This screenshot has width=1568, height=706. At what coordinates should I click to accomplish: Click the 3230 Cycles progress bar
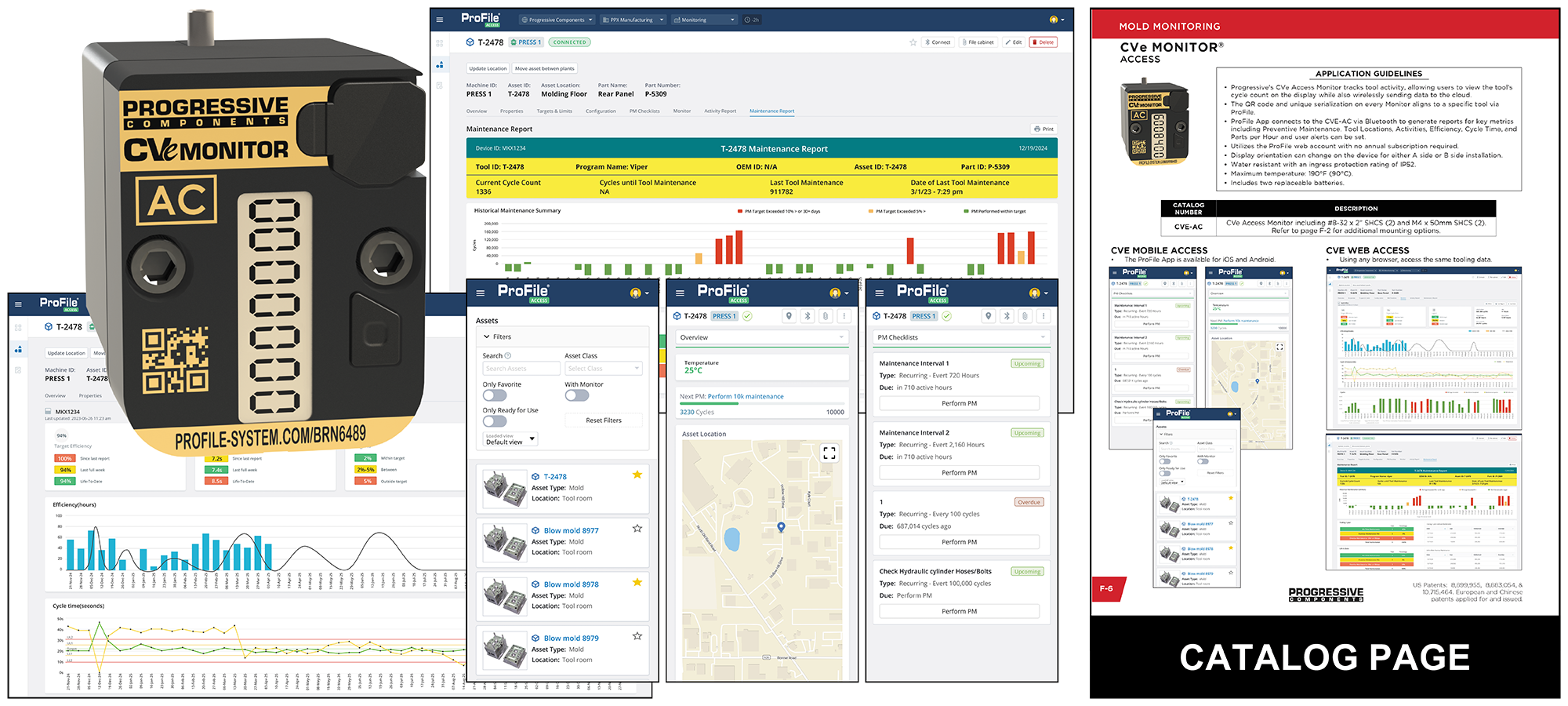click(762, 404)
